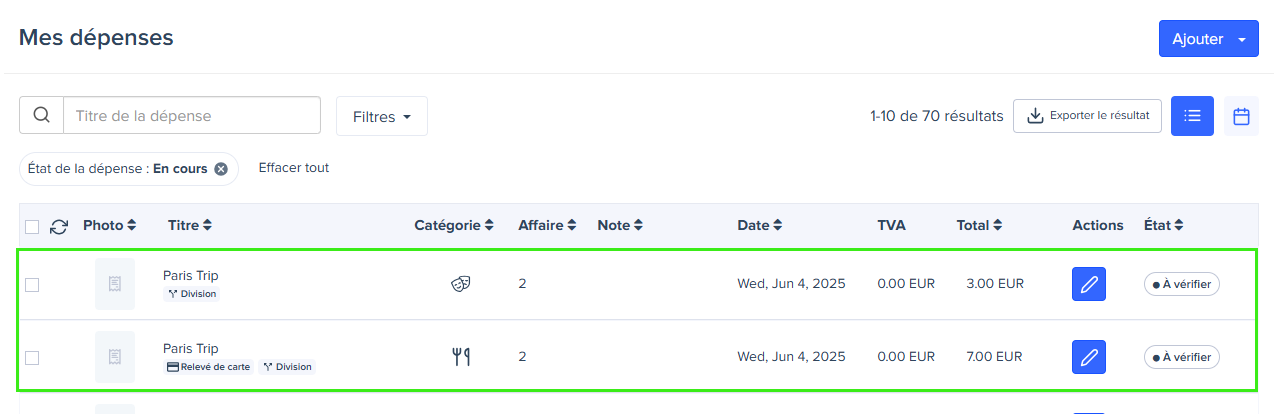
Task: Click the refresh icon in table header
Action: pyautogui.click(x=59, y=226)
